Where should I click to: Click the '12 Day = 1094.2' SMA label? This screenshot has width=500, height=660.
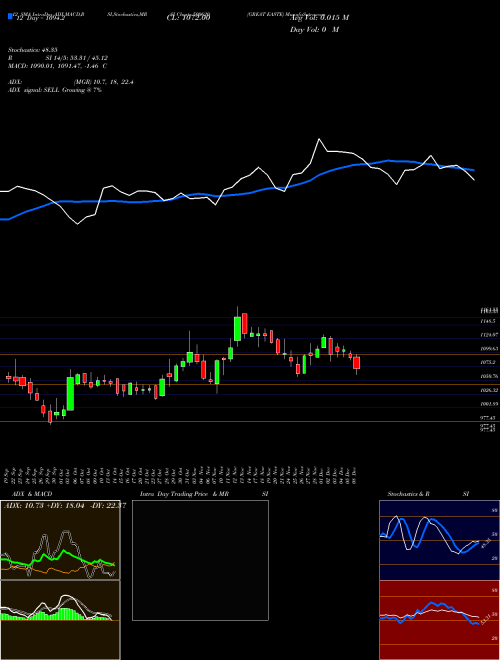tap(40, 19)
